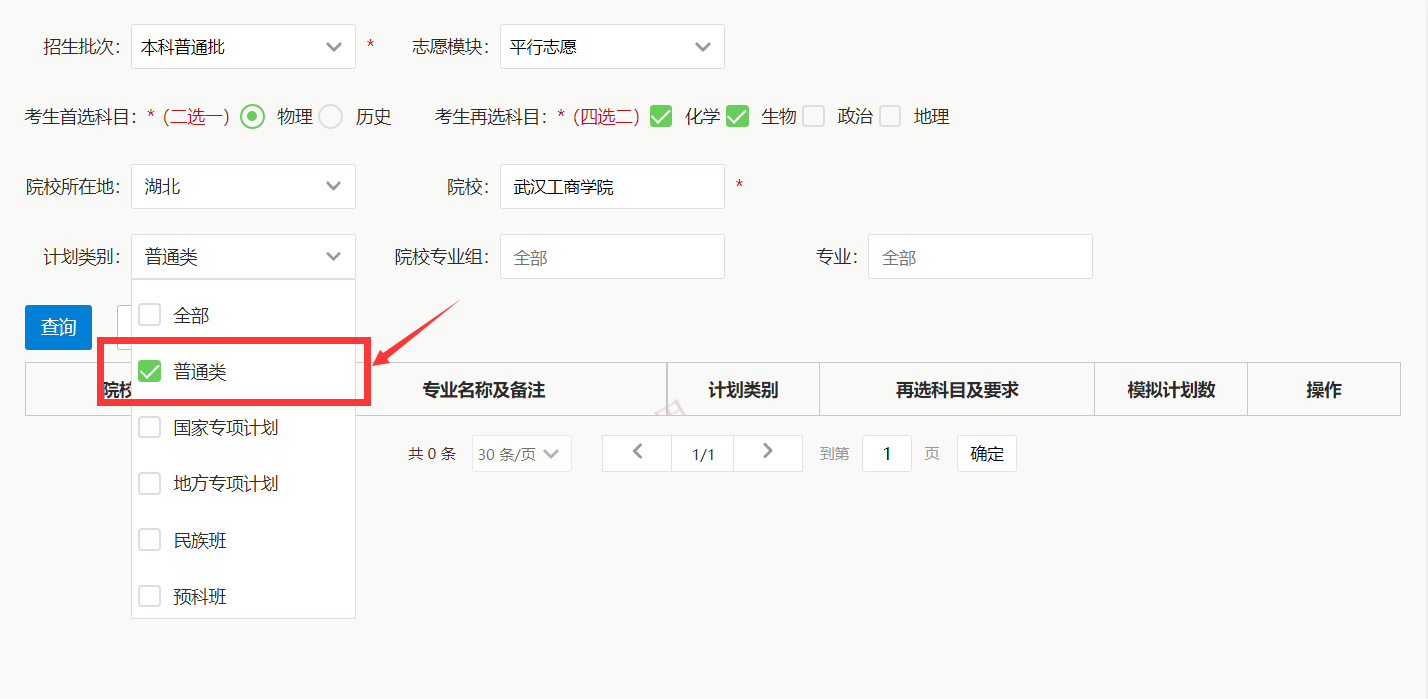Click the next page arrow

click(x=768, y=453)
